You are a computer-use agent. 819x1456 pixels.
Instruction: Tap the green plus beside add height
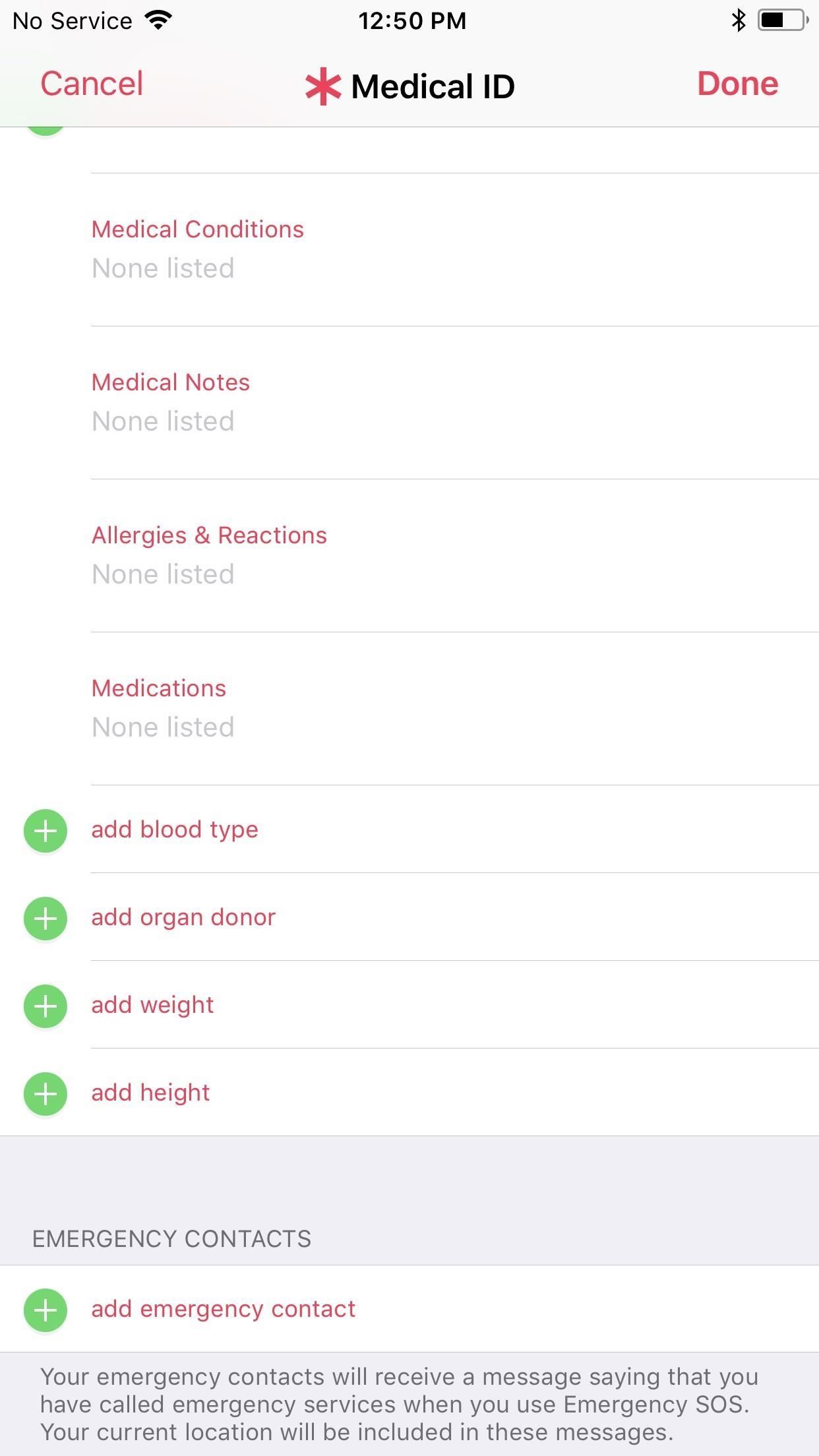pos(45,1093)
